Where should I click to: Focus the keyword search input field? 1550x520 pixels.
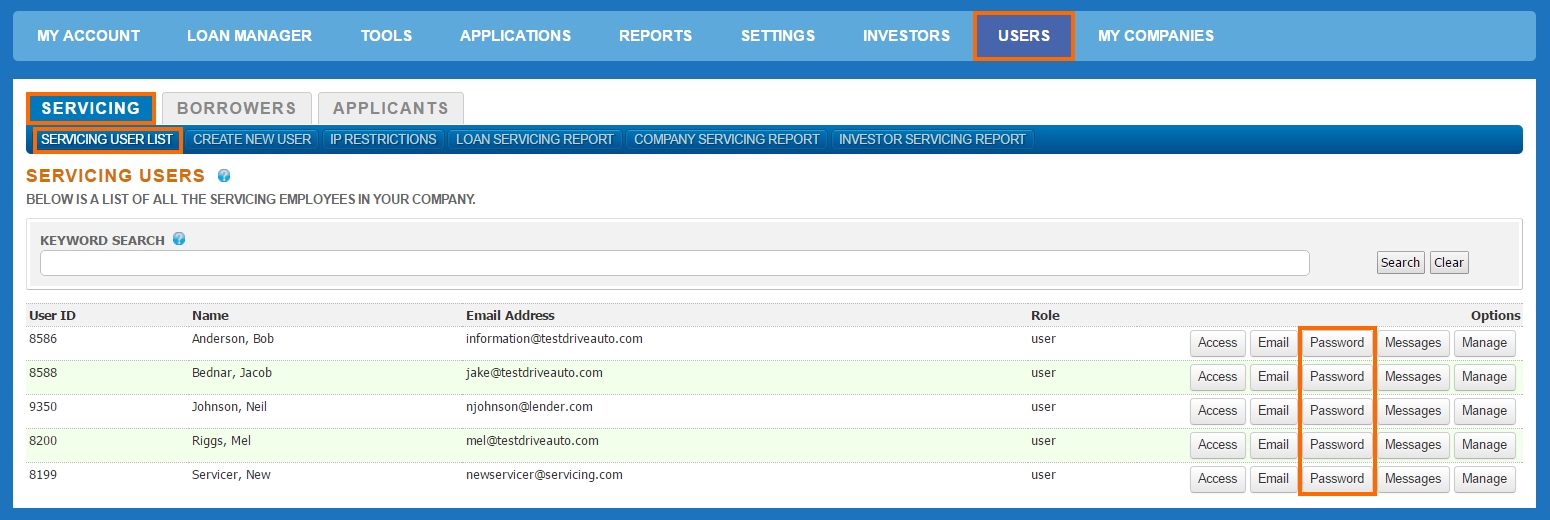point(675,263)
